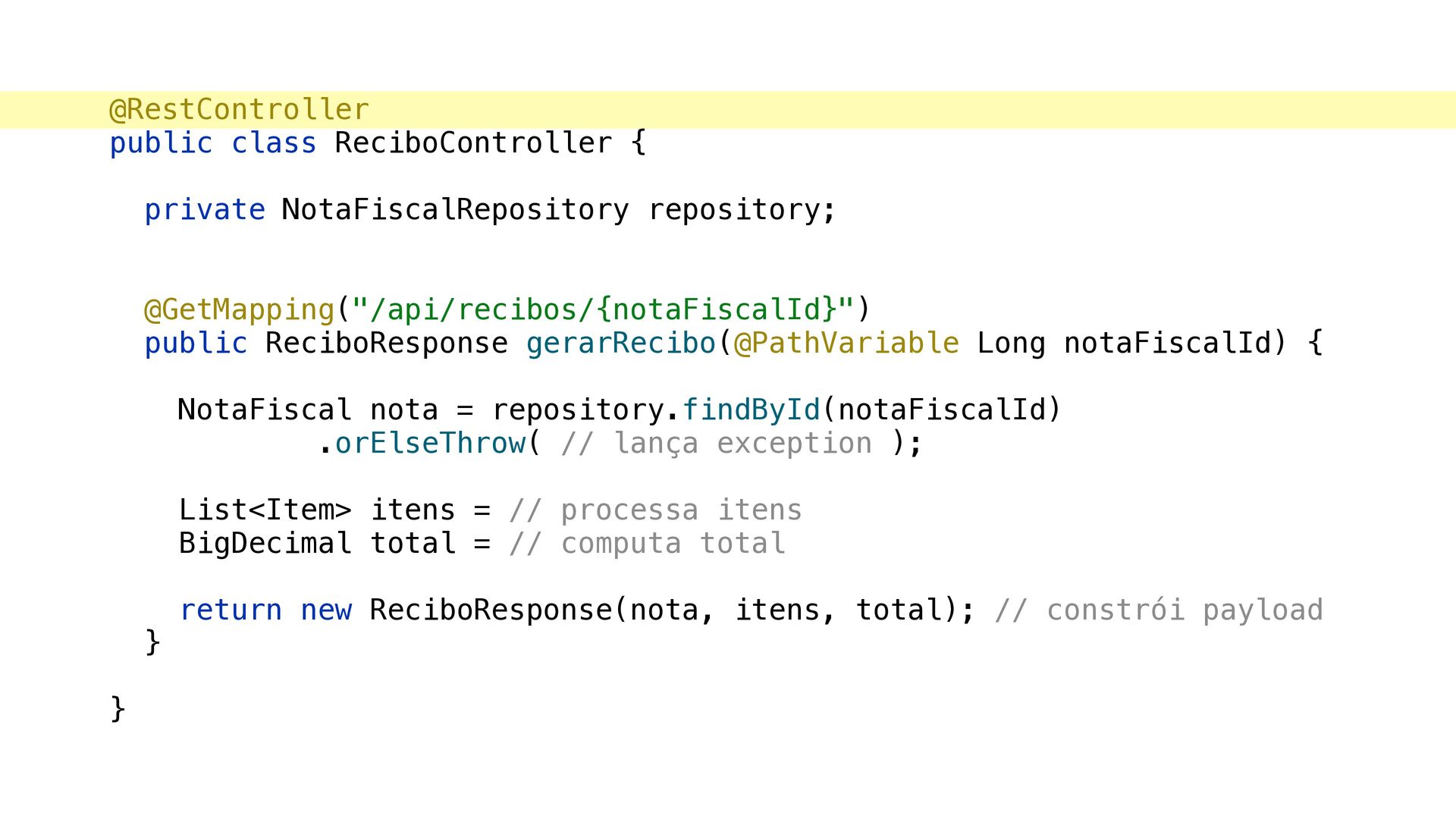Viewport: 1456px width, 819px height.
Task: Click the orElseThrow method call
Action: [x=430, y=444]
